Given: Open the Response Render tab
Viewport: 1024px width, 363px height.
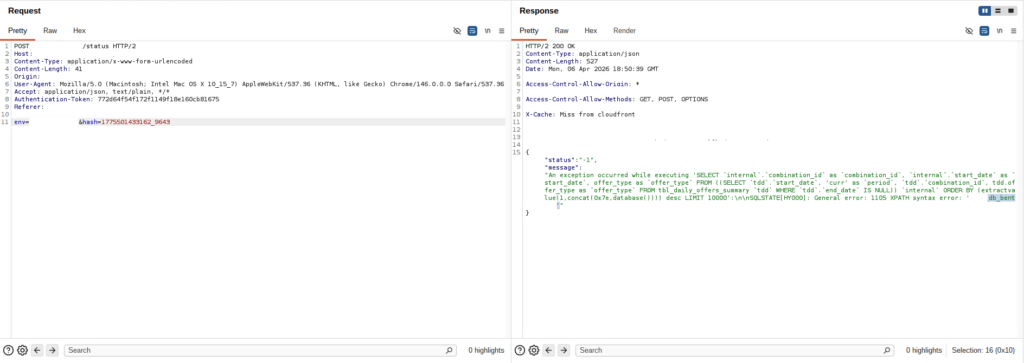Looking at the screenshot, I should (624, 31).
